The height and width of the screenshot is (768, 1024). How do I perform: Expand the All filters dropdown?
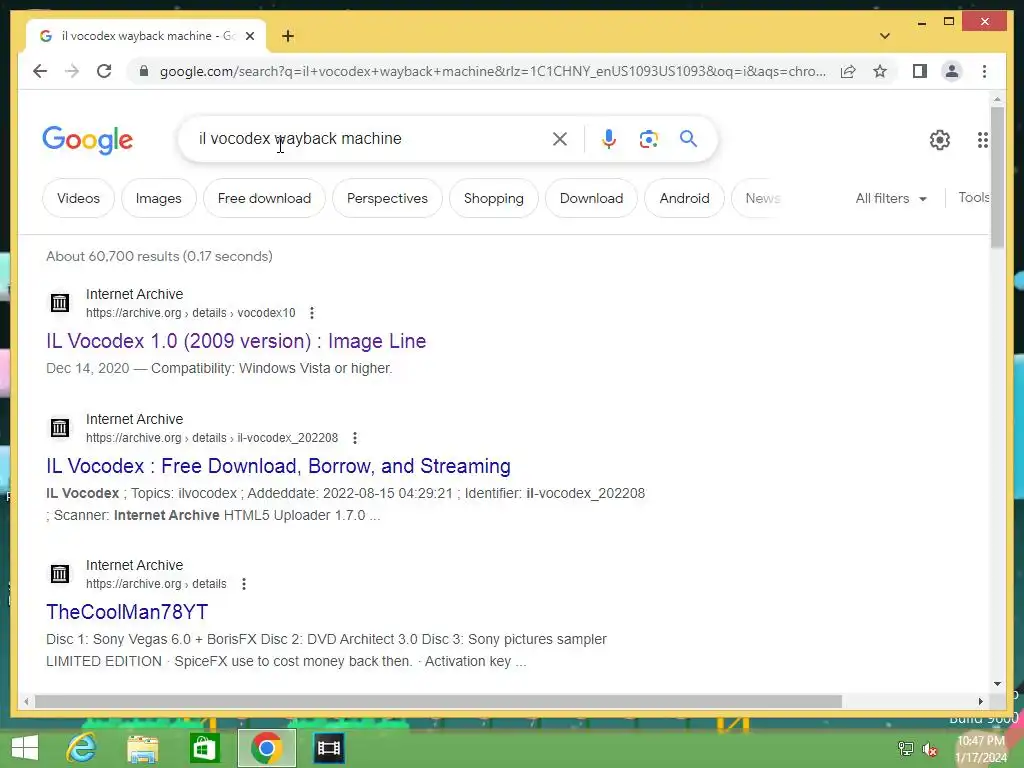click(x=891, y=199)
